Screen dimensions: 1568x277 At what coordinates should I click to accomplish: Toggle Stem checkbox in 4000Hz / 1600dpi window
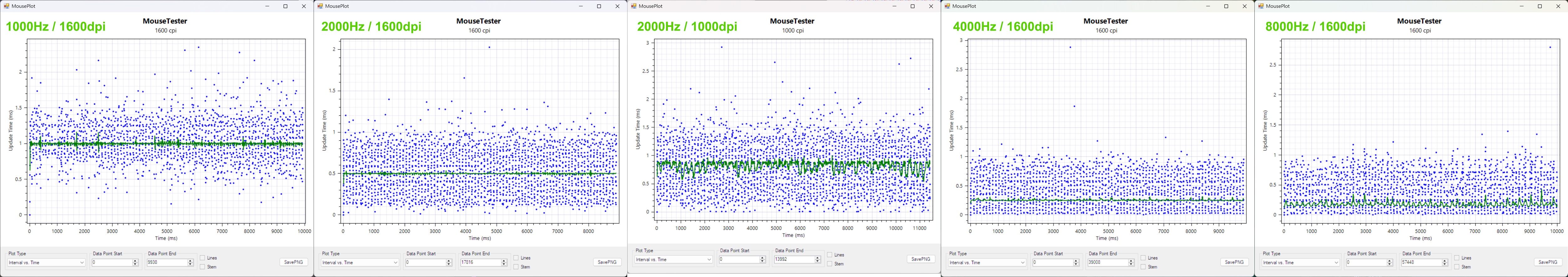[x=1143, y=267]
